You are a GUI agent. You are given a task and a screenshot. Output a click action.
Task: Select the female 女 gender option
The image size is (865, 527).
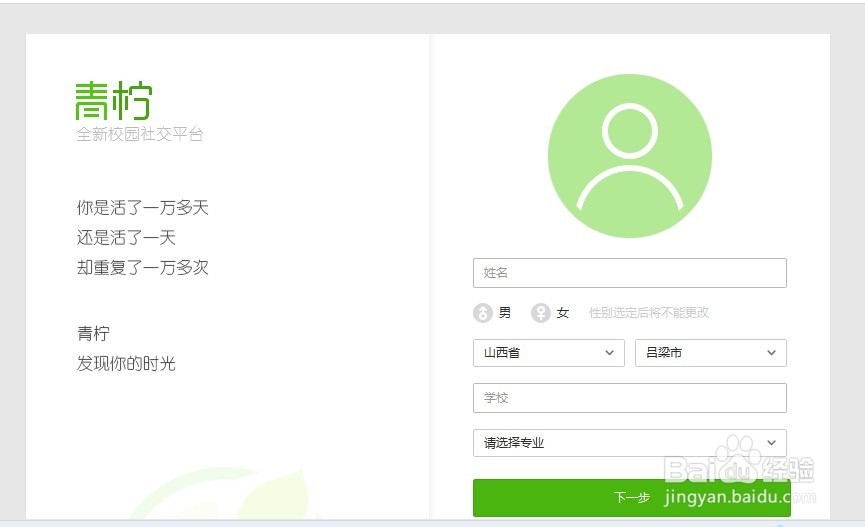point(550,313)
